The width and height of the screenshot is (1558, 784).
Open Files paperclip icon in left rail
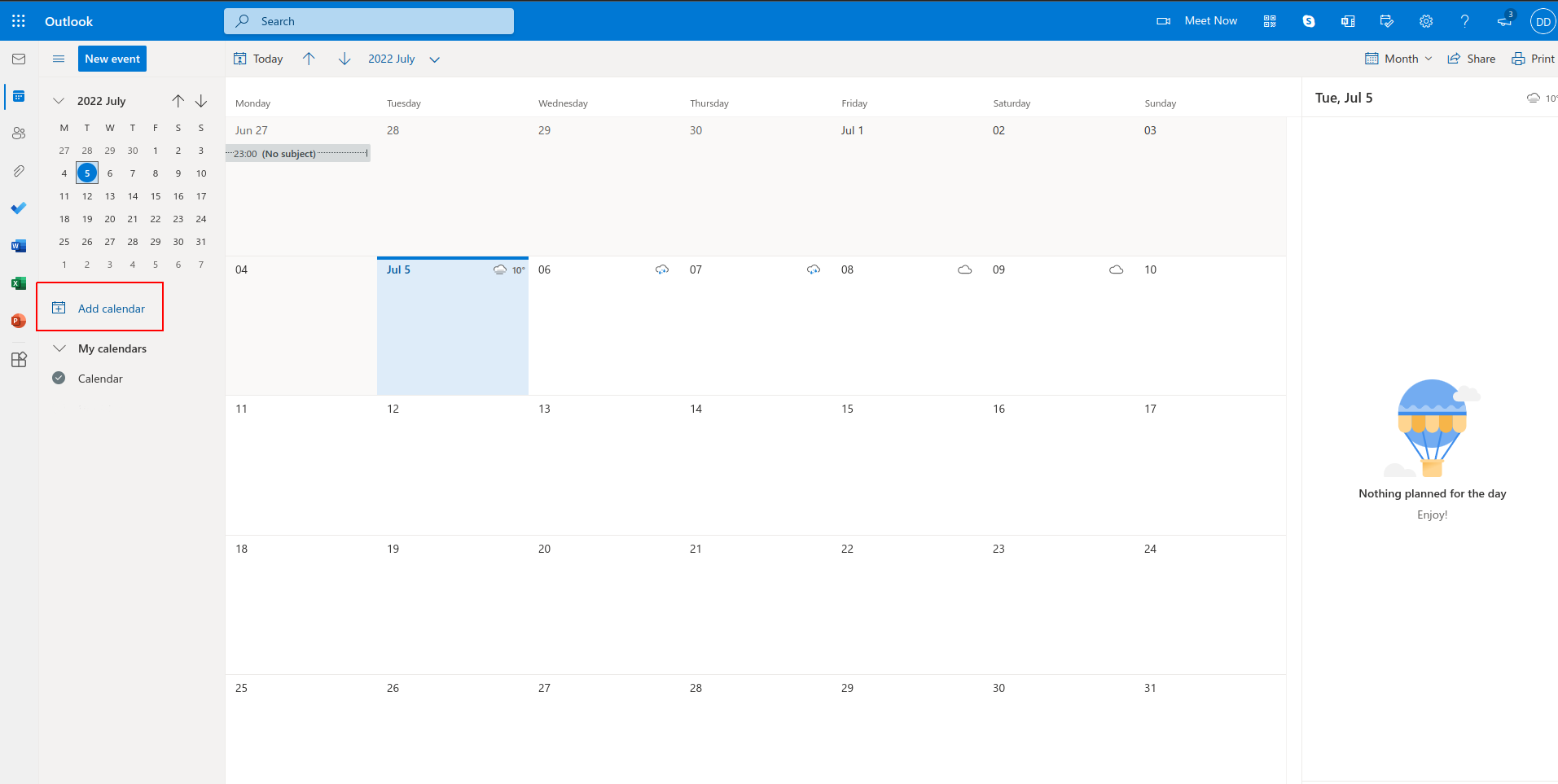click(x=19, y=171)
